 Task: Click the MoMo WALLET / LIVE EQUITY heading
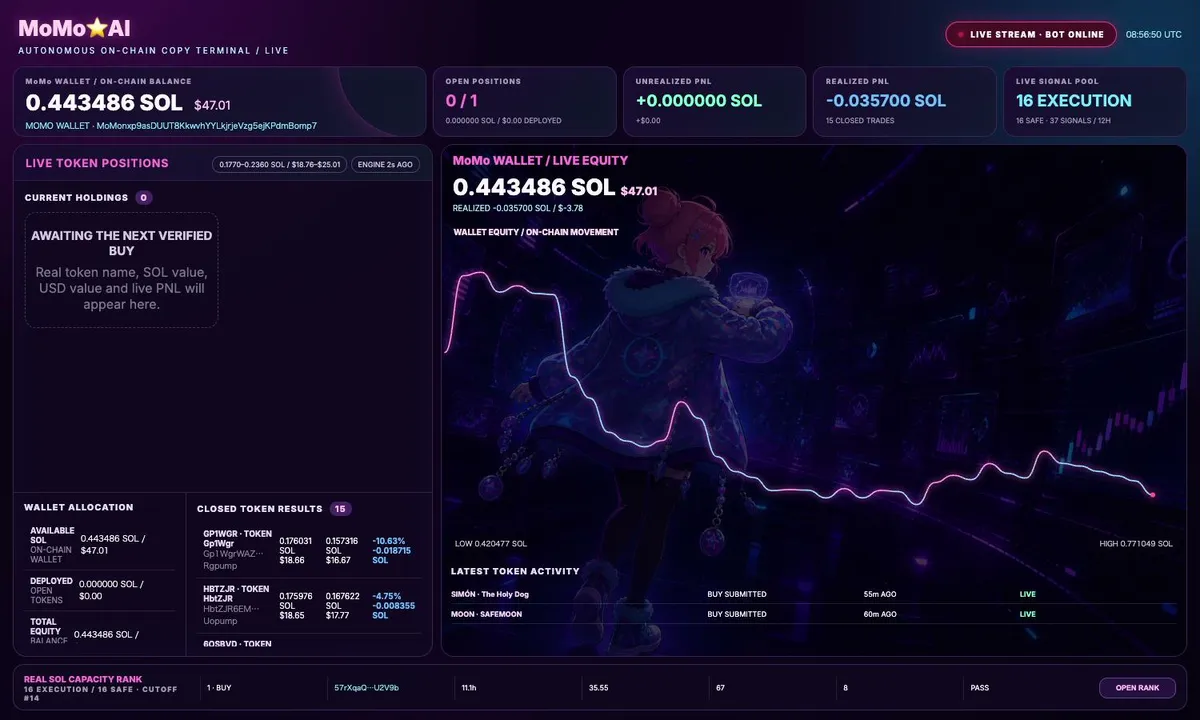pyautogui.click(x=540, y=160)
